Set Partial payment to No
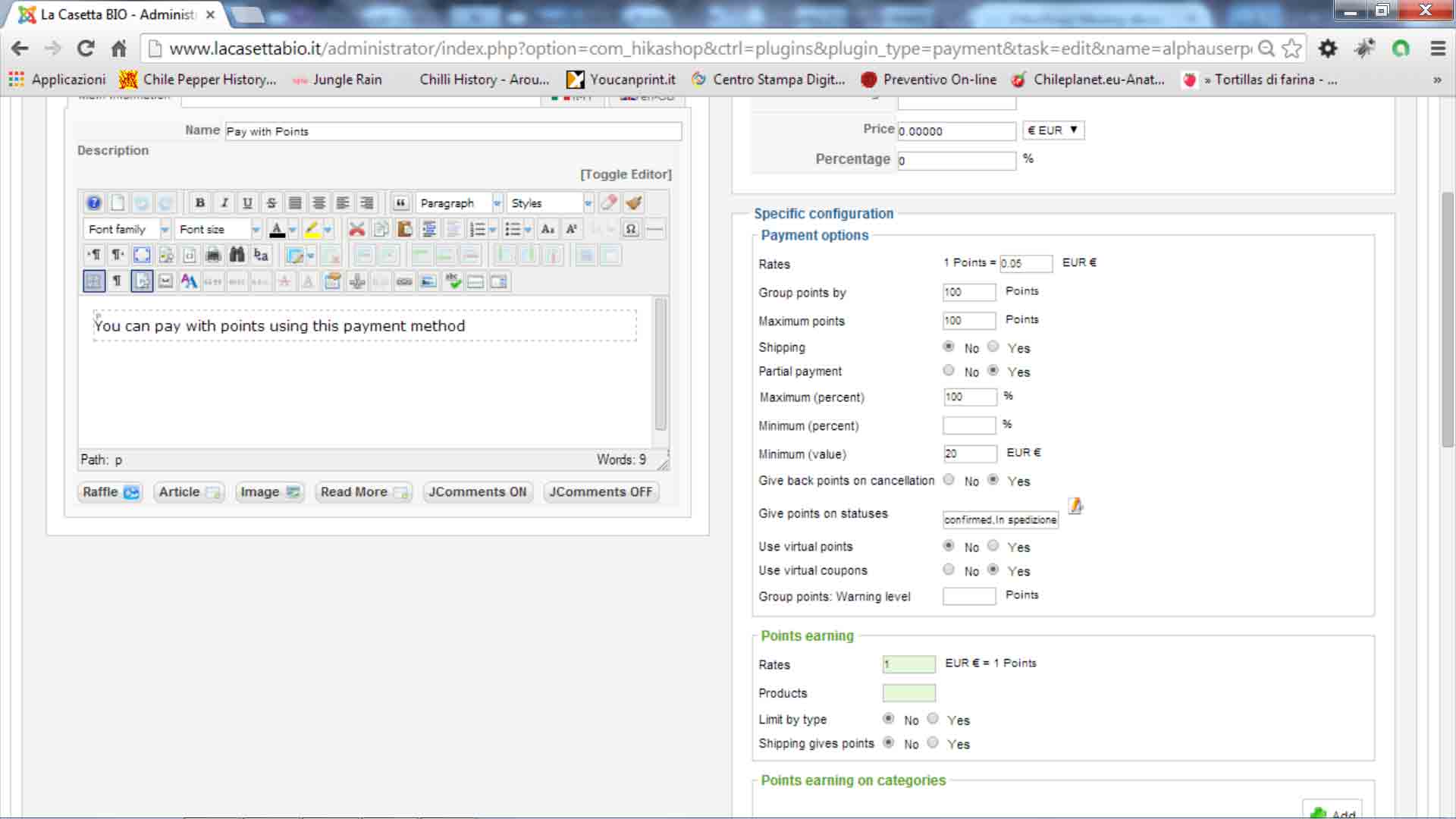Screen dimensions: 1456x819 click(x=948, y=371)
